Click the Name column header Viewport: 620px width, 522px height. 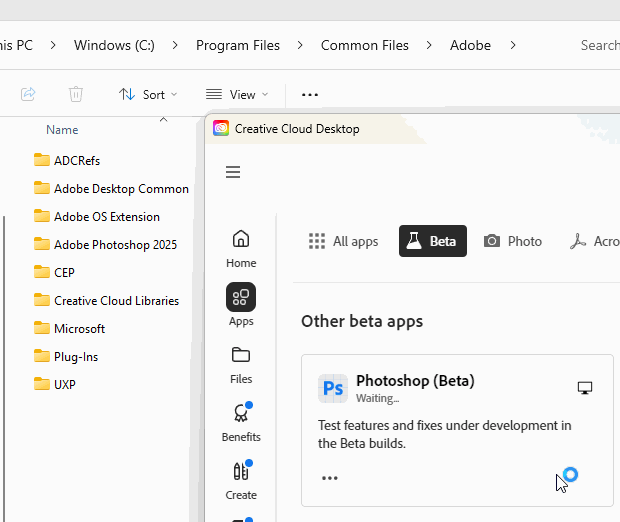62,130
